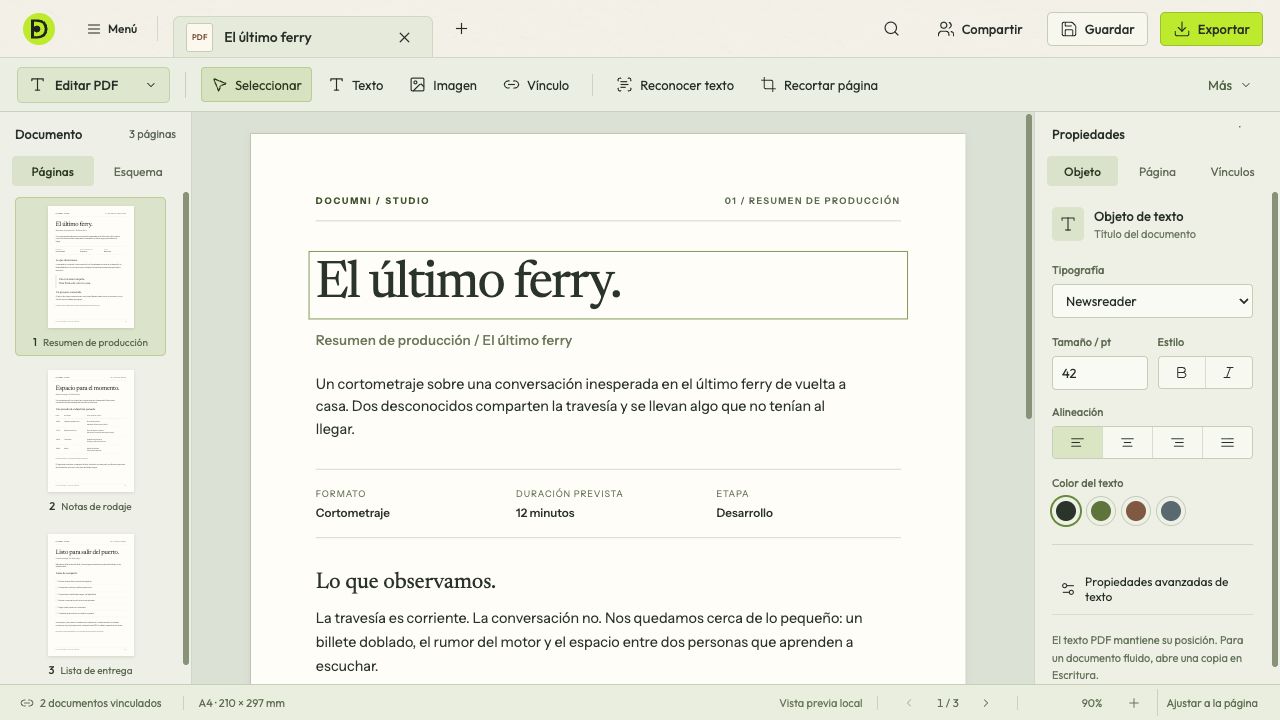Open the Menú hamburger button
Image resolution: width=1280 pixels, height=720 pixels.
click(x=112, y=29)
